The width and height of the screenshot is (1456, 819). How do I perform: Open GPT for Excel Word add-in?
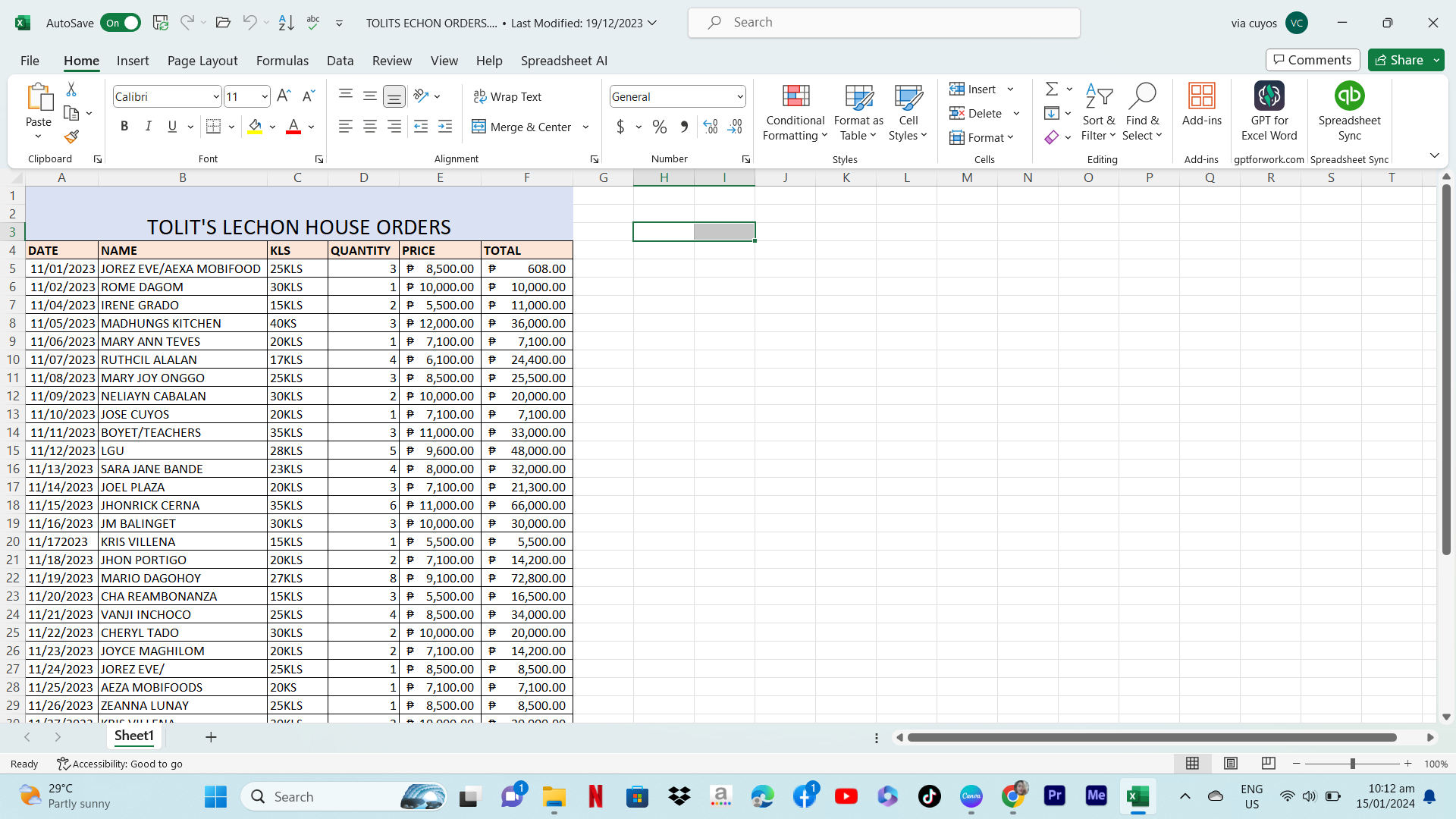[x=1269, y=111]
